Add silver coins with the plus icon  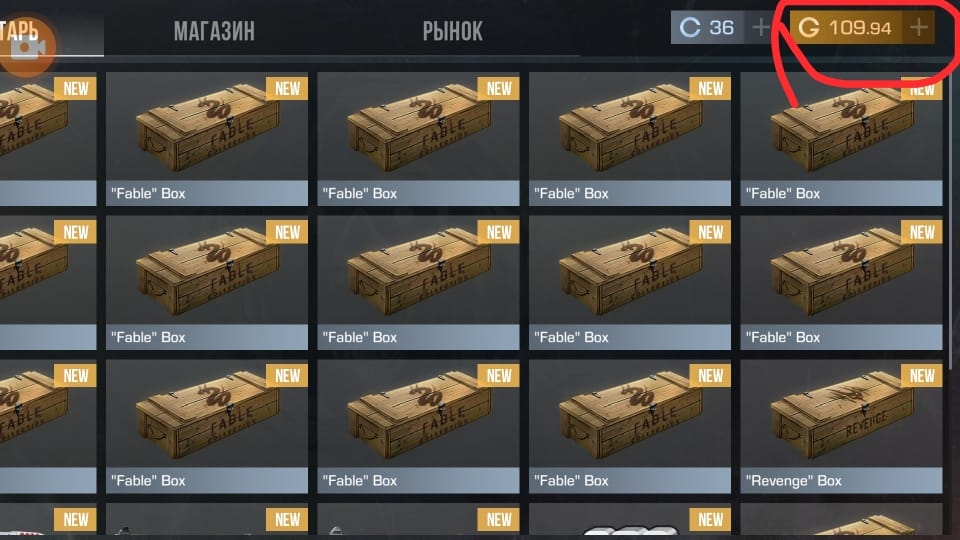tap(761, 28)
